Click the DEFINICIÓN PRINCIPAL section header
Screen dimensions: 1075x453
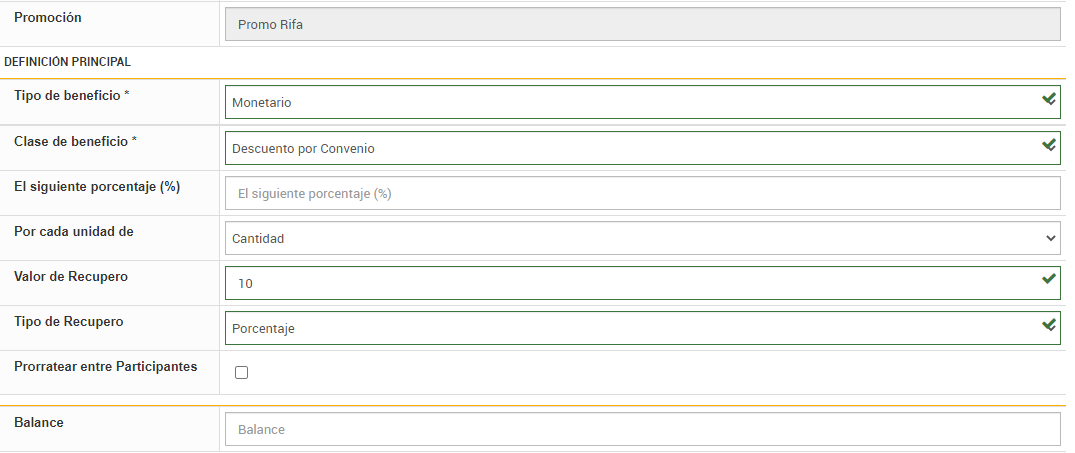(68, 62)
